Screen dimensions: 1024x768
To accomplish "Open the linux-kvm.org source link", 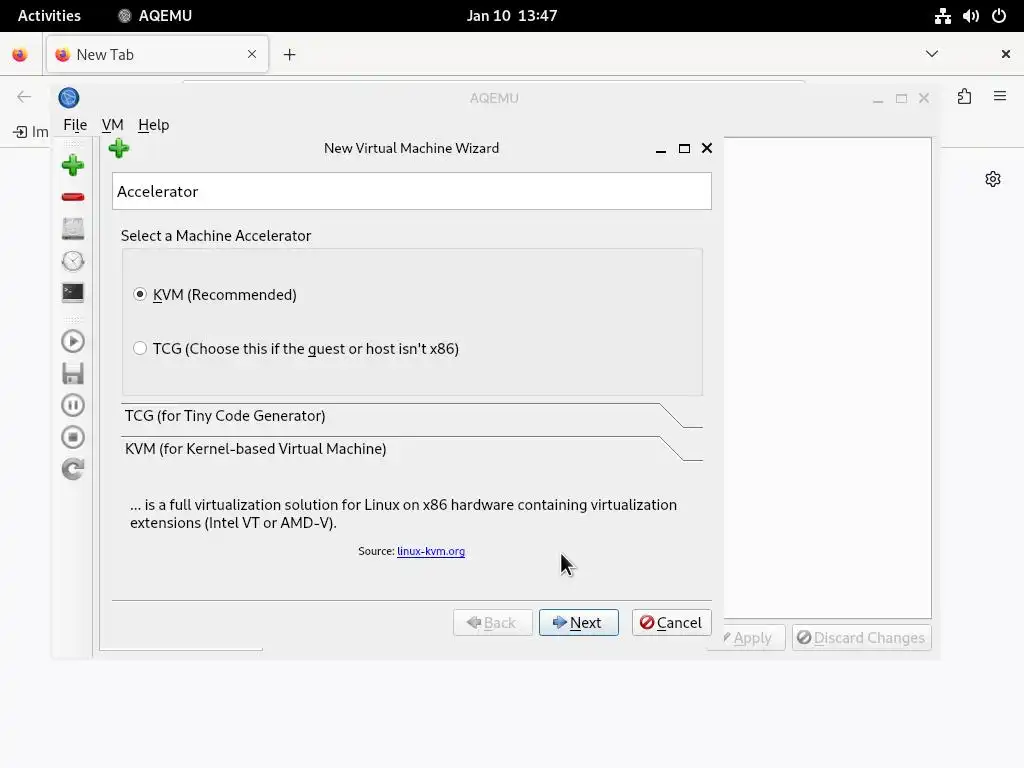I will tap(431, 551).
